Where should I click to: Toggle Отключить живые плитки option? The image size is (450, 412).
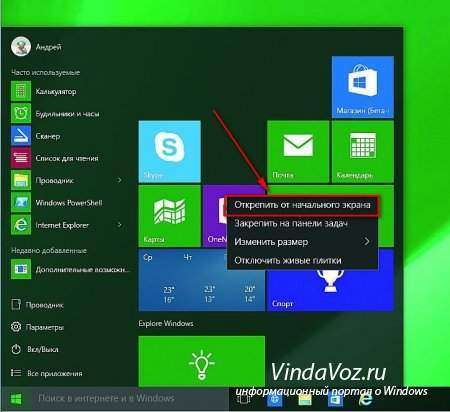tap(302, 260)
